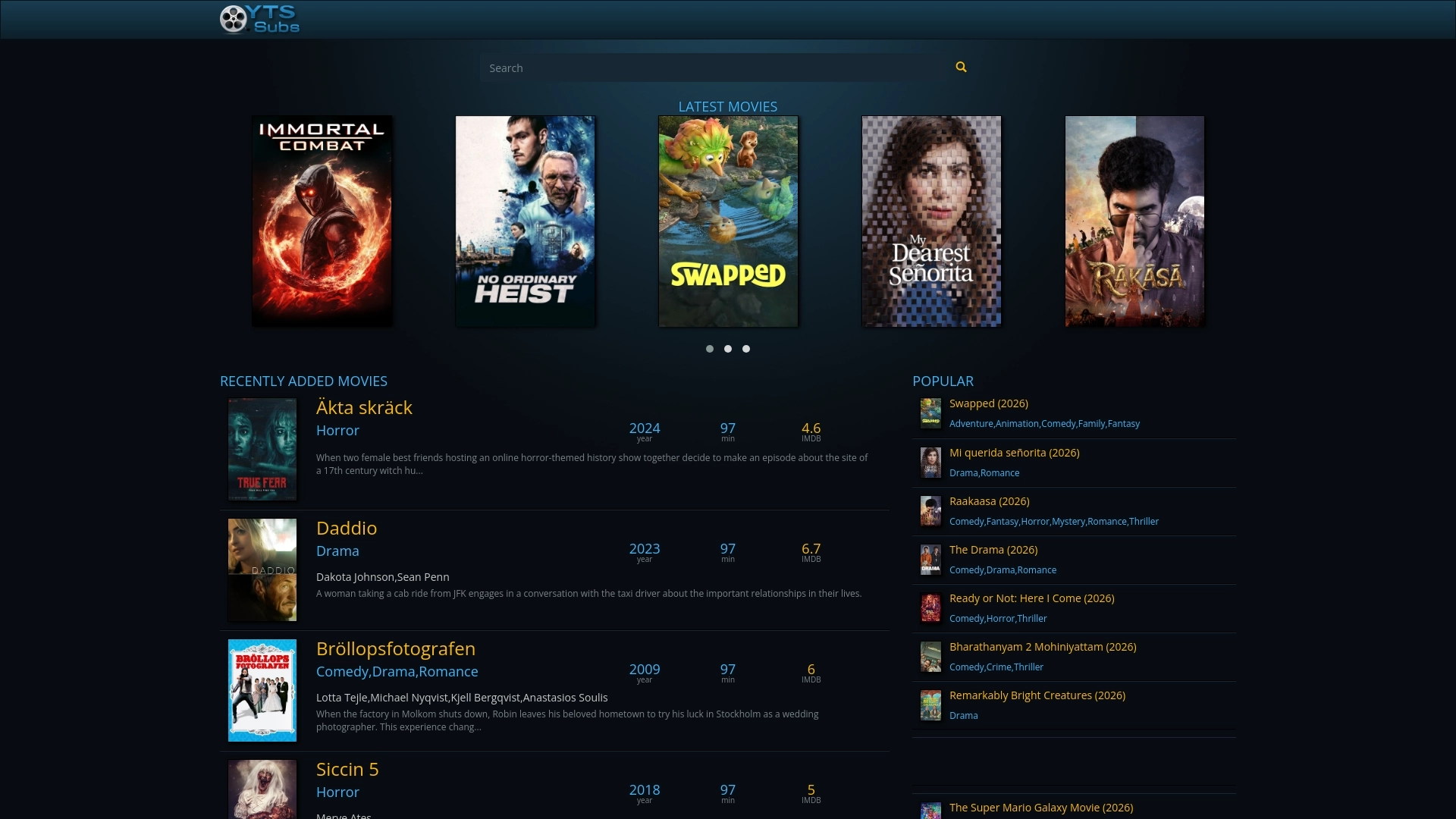Click the Horror genre under Siccin 5
The width and height of the screenshot is (1456, 819).
point(337,792)
